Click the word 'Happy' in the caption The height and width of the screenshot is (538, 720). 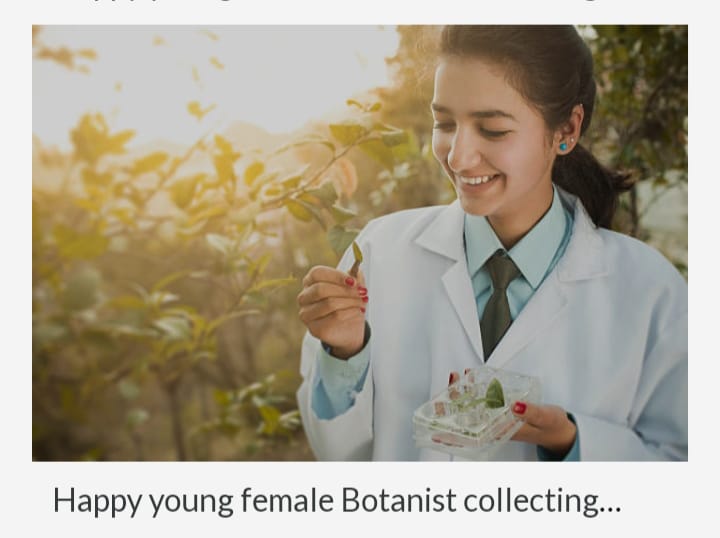pyautogui.click(x=97, y=501)
